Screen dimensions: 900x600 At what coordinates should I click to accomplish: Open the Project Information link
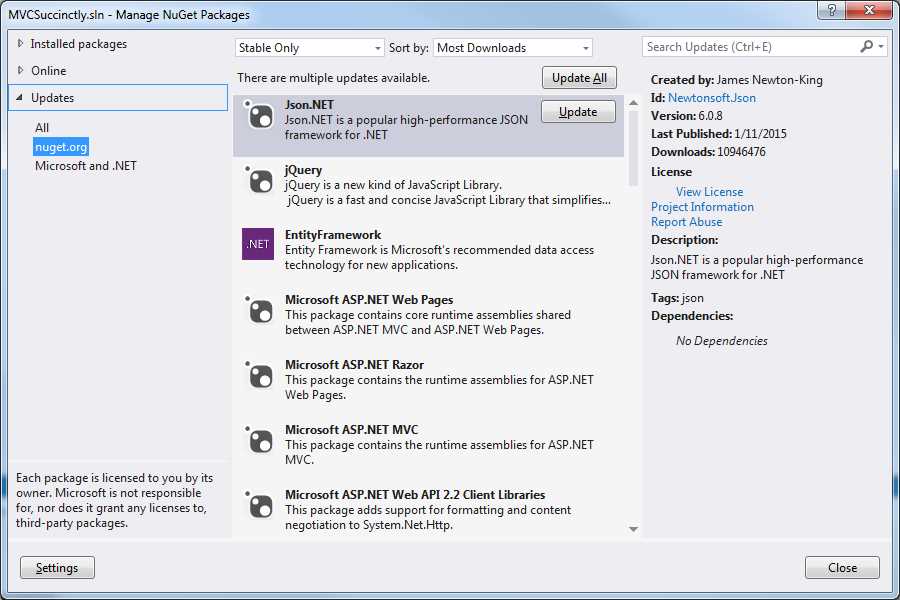pyautogui.click(x=702, y=207)
